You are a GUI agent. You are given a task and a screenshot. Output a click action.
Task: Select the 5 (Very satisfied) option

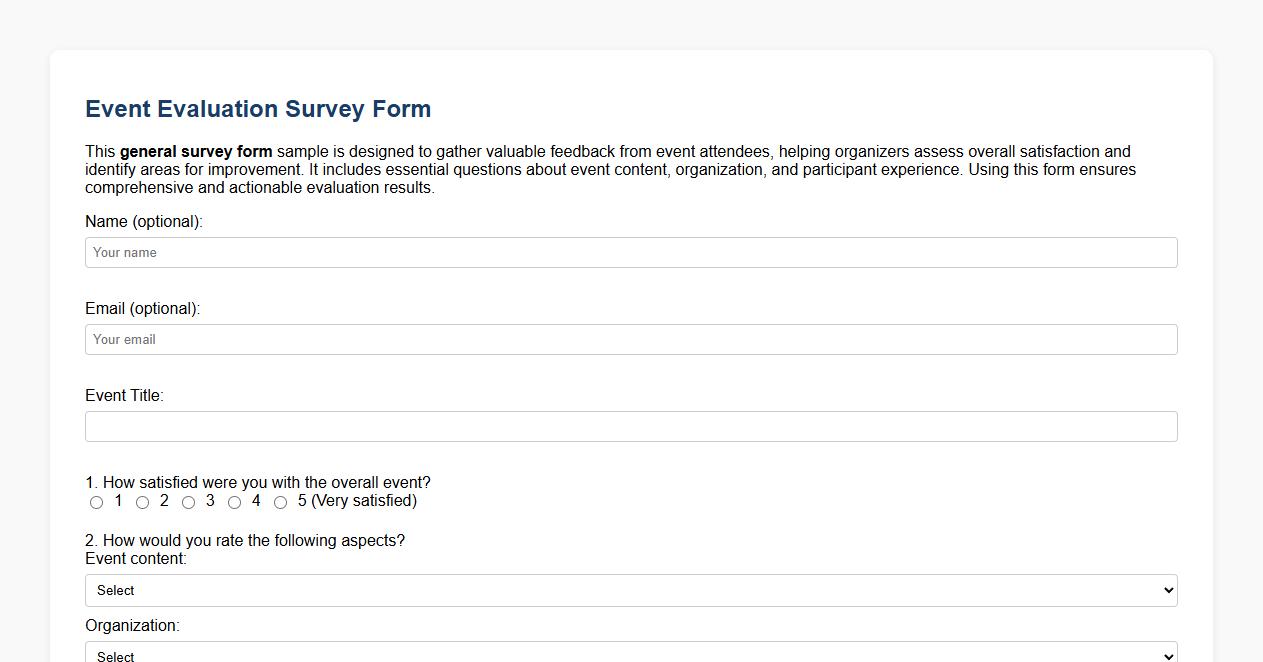[x=280, y=502]
